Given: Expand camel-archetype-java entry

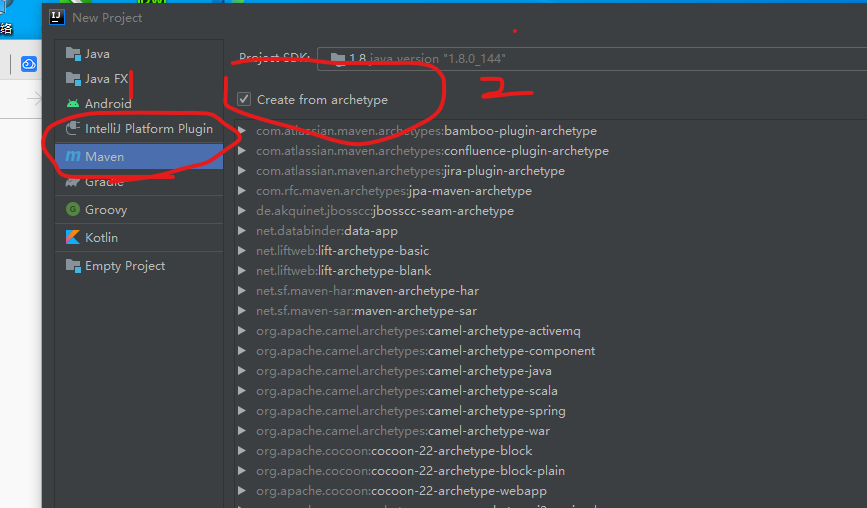Looking at the screenshot, I should pyautogui.click(x=242, y=370).
